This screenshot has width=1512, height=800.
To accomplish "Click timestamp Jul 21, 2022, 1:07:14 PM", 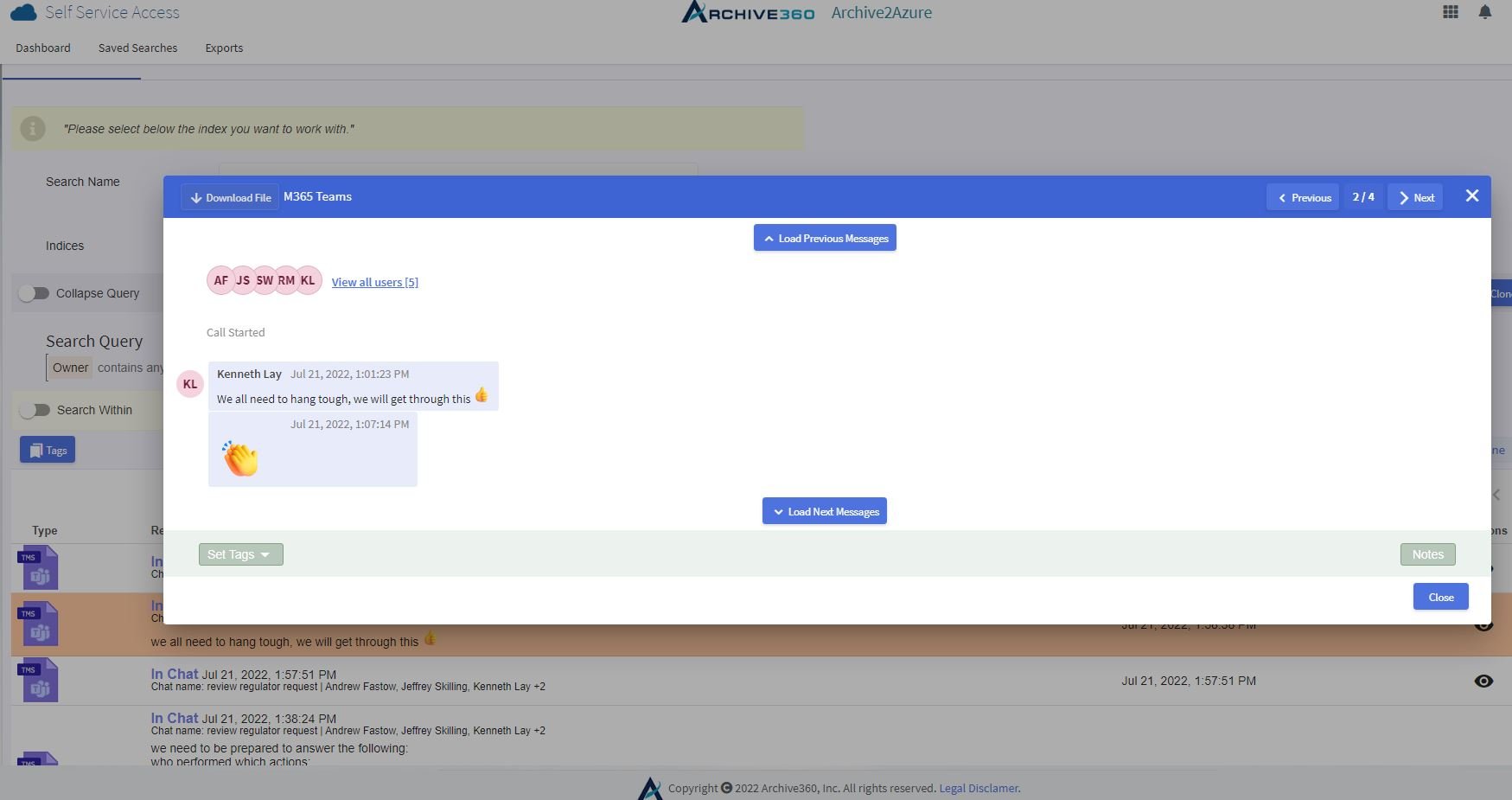I will coord(349,424).
